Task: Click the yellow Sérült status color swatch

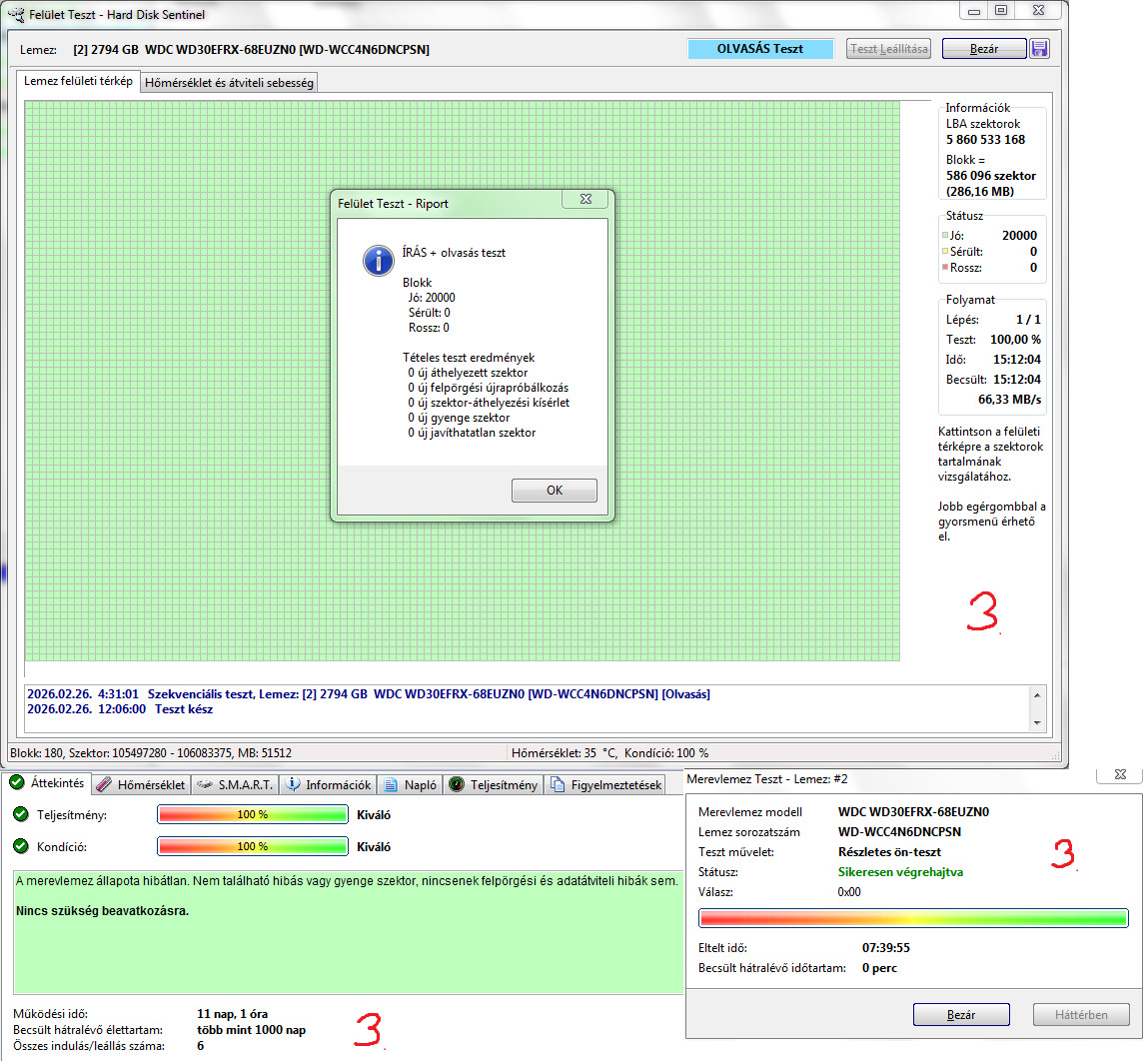Action: (x=945, y=251)
